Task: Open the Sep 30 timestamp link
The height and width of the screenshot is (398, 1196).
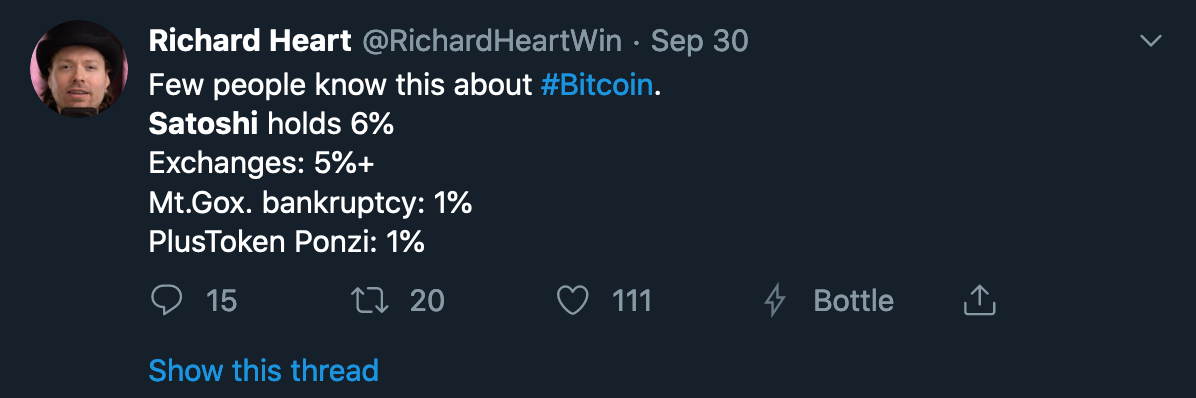Action: coord(699,41)
